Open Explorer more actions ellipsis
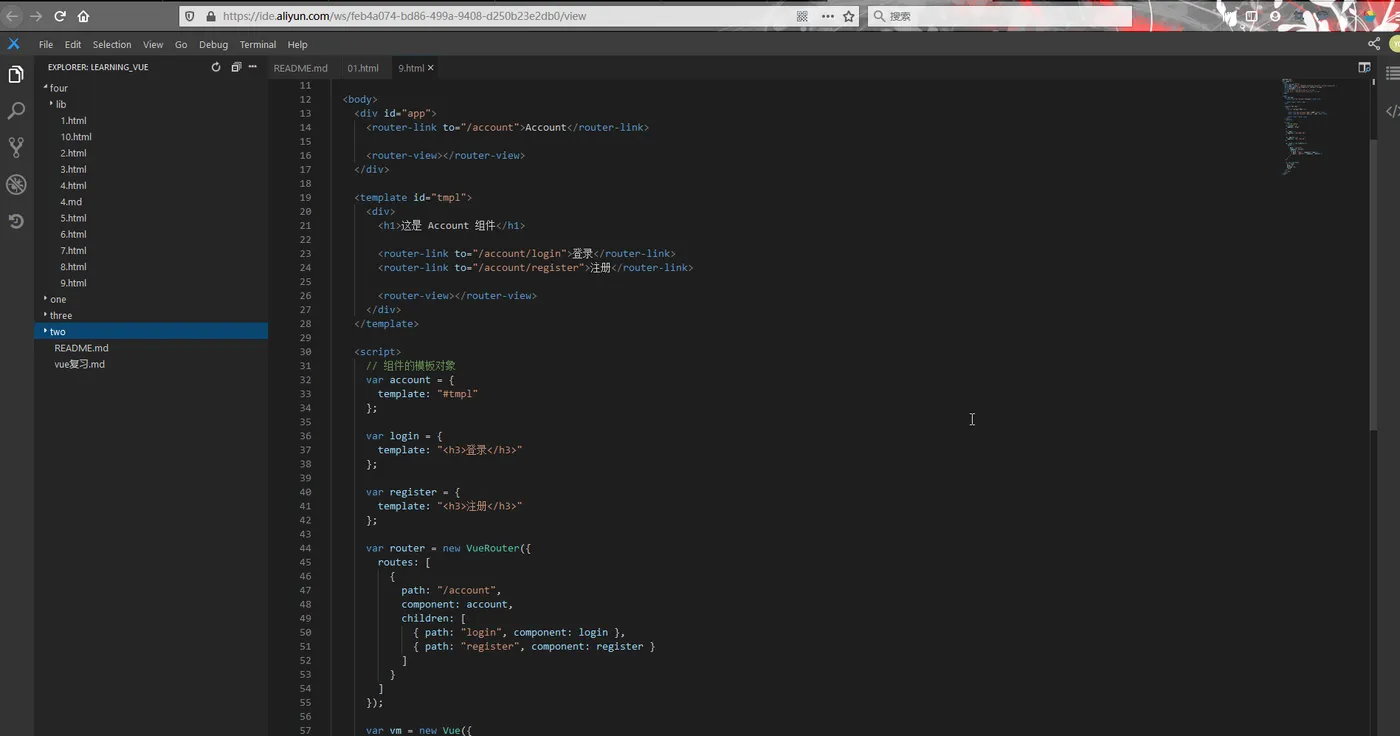1400x736 pixels. pyautogui.click(x=253, y=67)
